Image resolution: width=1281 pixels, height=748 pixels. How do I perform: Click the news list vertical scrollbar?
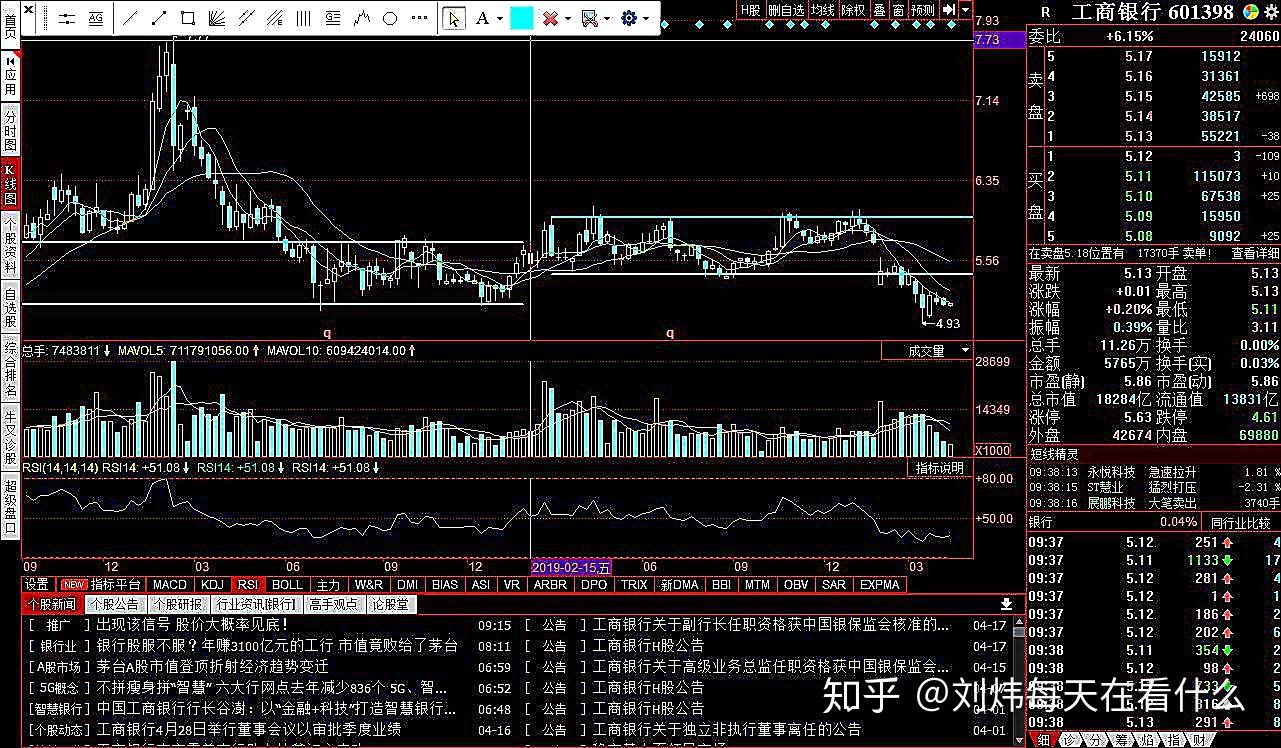coord(1018,680)
